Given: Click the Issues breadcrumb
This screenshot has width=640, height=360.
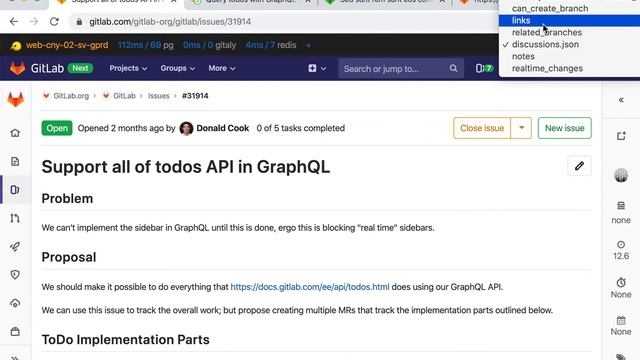Looking at the screenshot, I should [x=158, y=96].
